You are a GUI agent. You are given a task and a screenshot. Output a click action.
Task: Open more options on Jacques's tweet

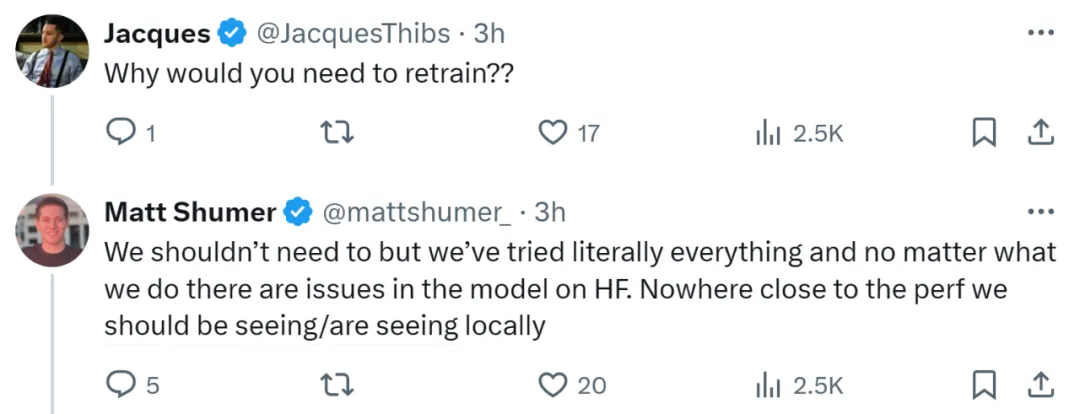(x=1041, y=32)
